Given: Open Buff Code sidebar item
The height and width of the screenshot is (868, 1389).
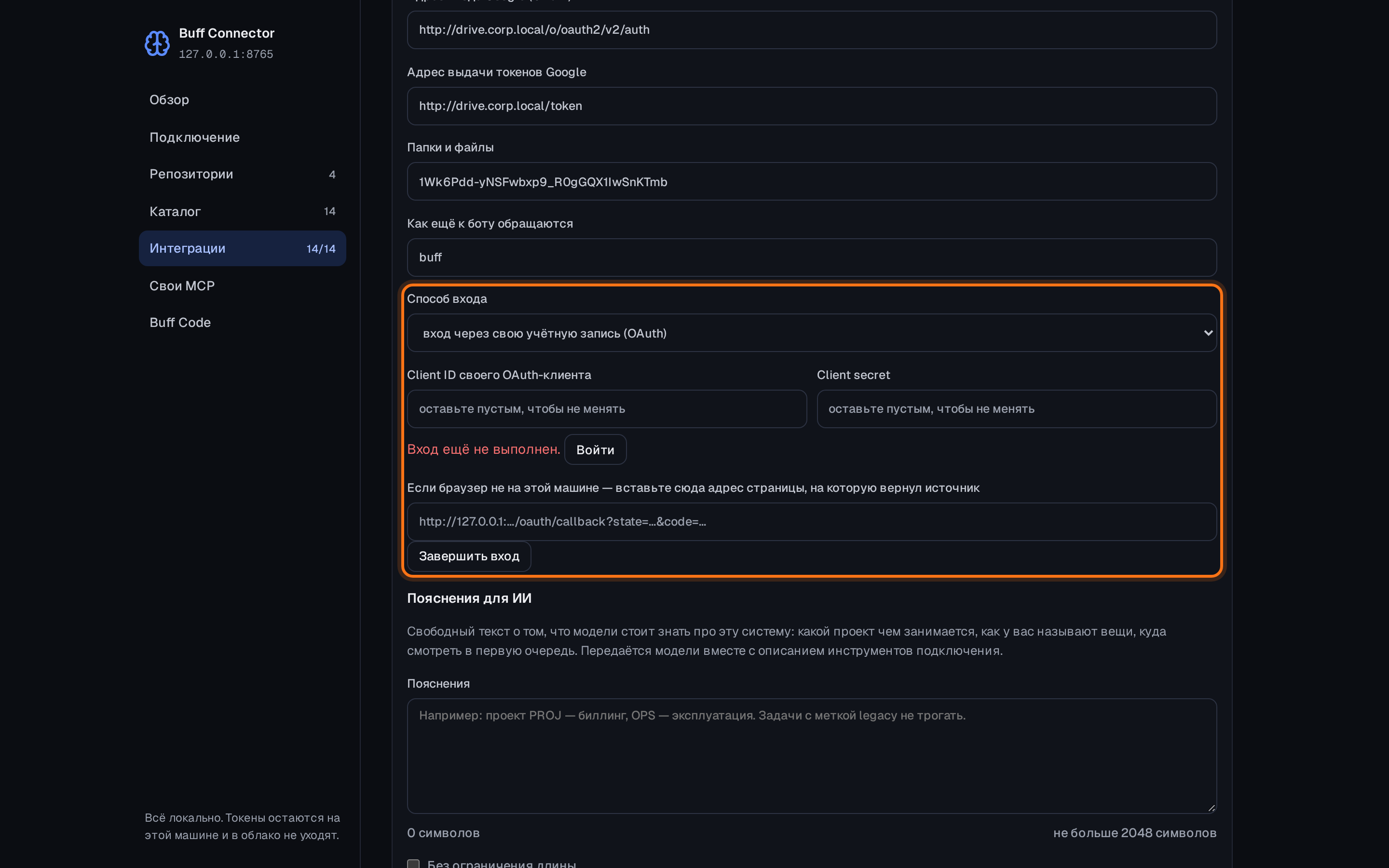Looking at the screenshot, I should point(242,323).
